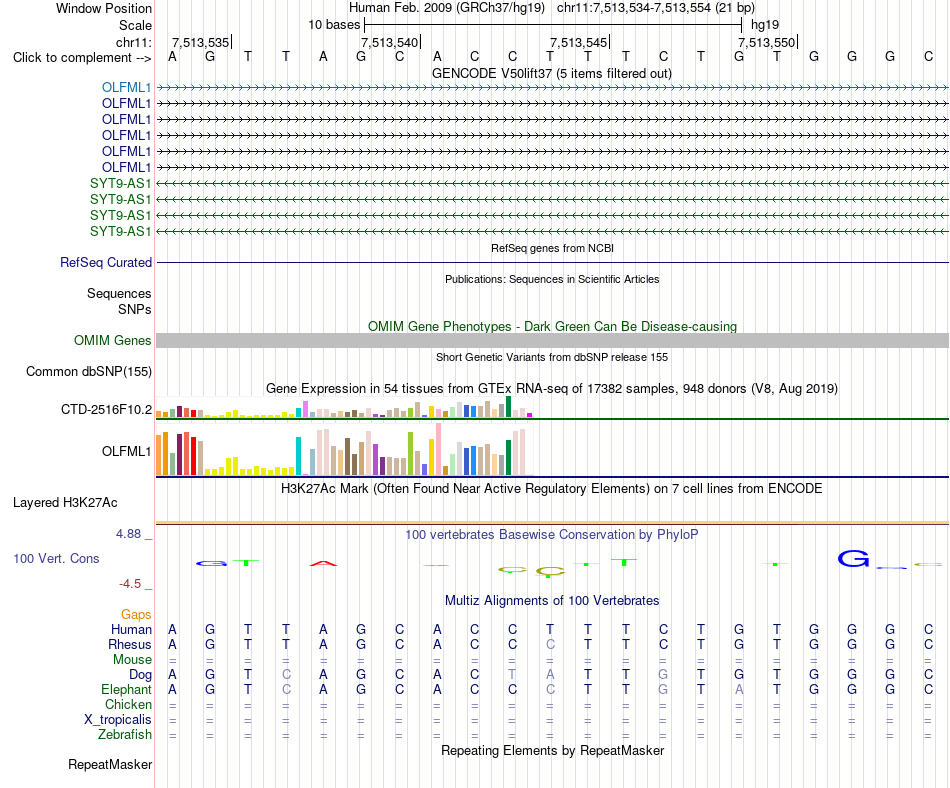This screenshot has width=950, height=788.
Task: Click the yellow-green tall bar in OLFML1 chart
Action: pyautogui.click(x=410, y=453)
